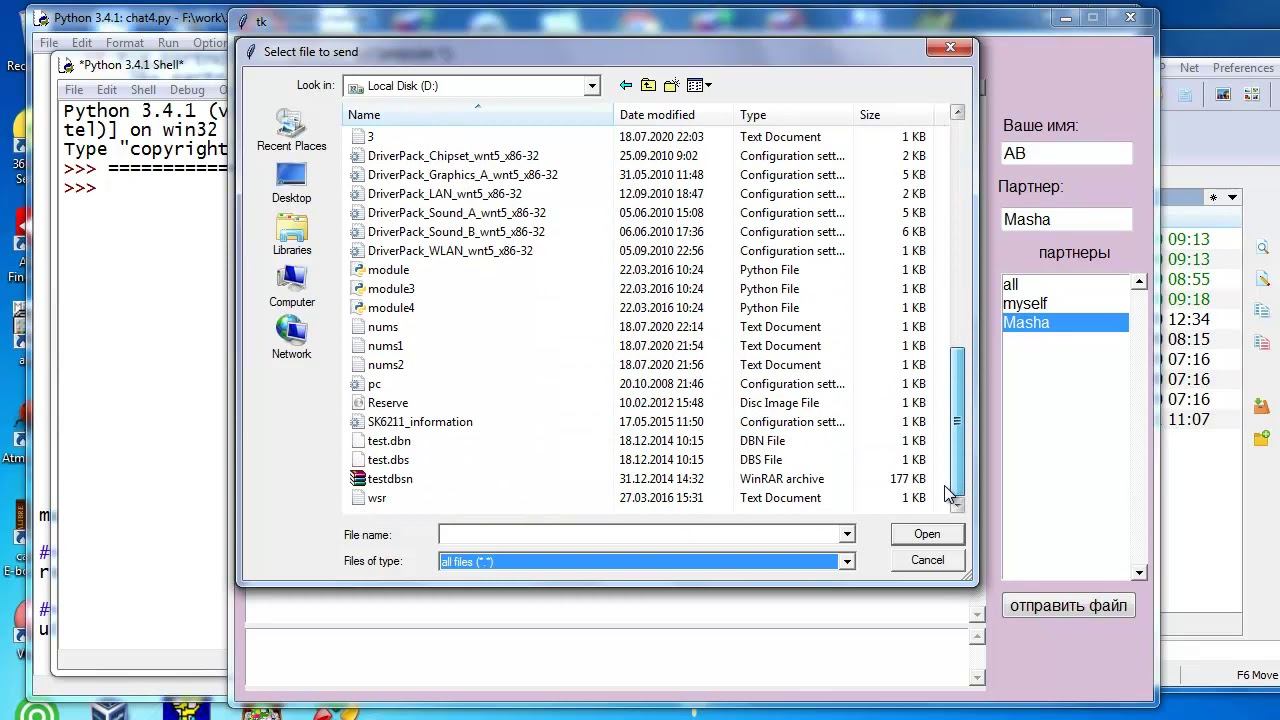
Task: Click file list scrollbar up arrow
Action: click(x=957, y=113)
